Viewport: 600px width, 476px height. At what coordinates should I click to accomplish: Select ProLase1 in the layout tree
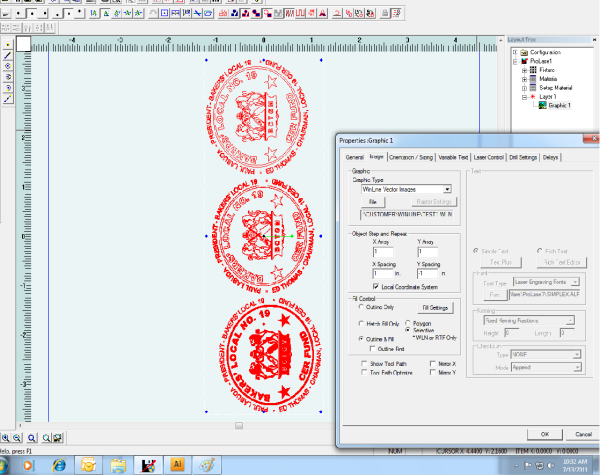pyautogui.click(x=541, y=61)
